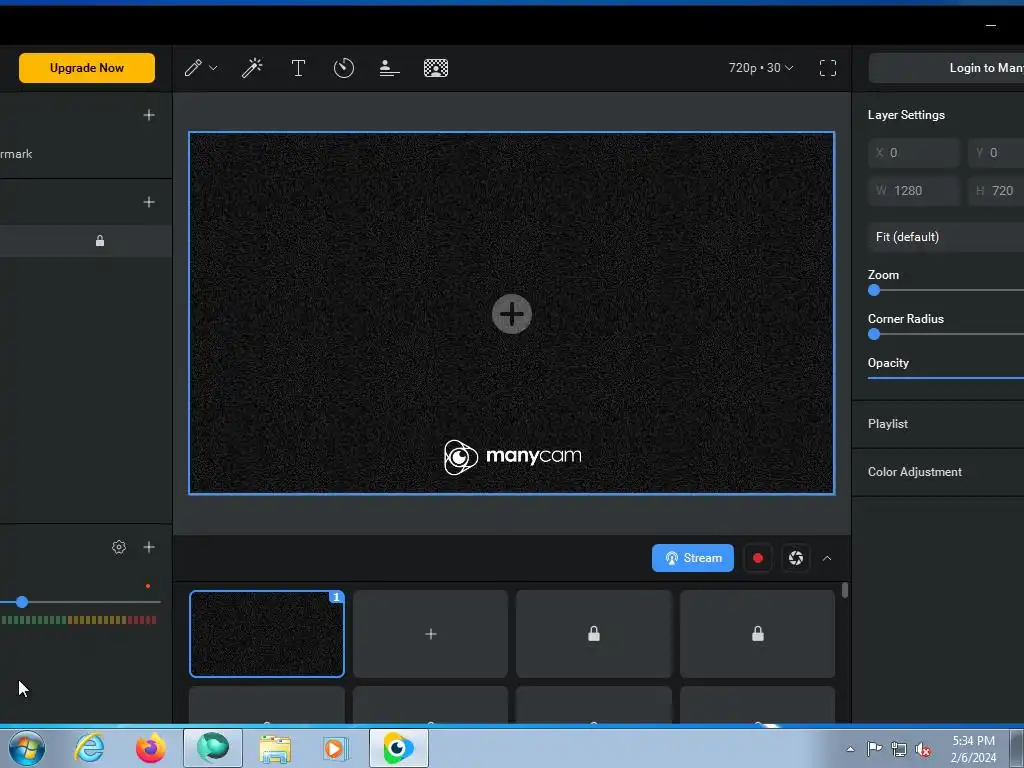The height and width of the screenshot is (768, 1024).
Task: Click the Action Center flag tray icon
Action: point(874,749)
